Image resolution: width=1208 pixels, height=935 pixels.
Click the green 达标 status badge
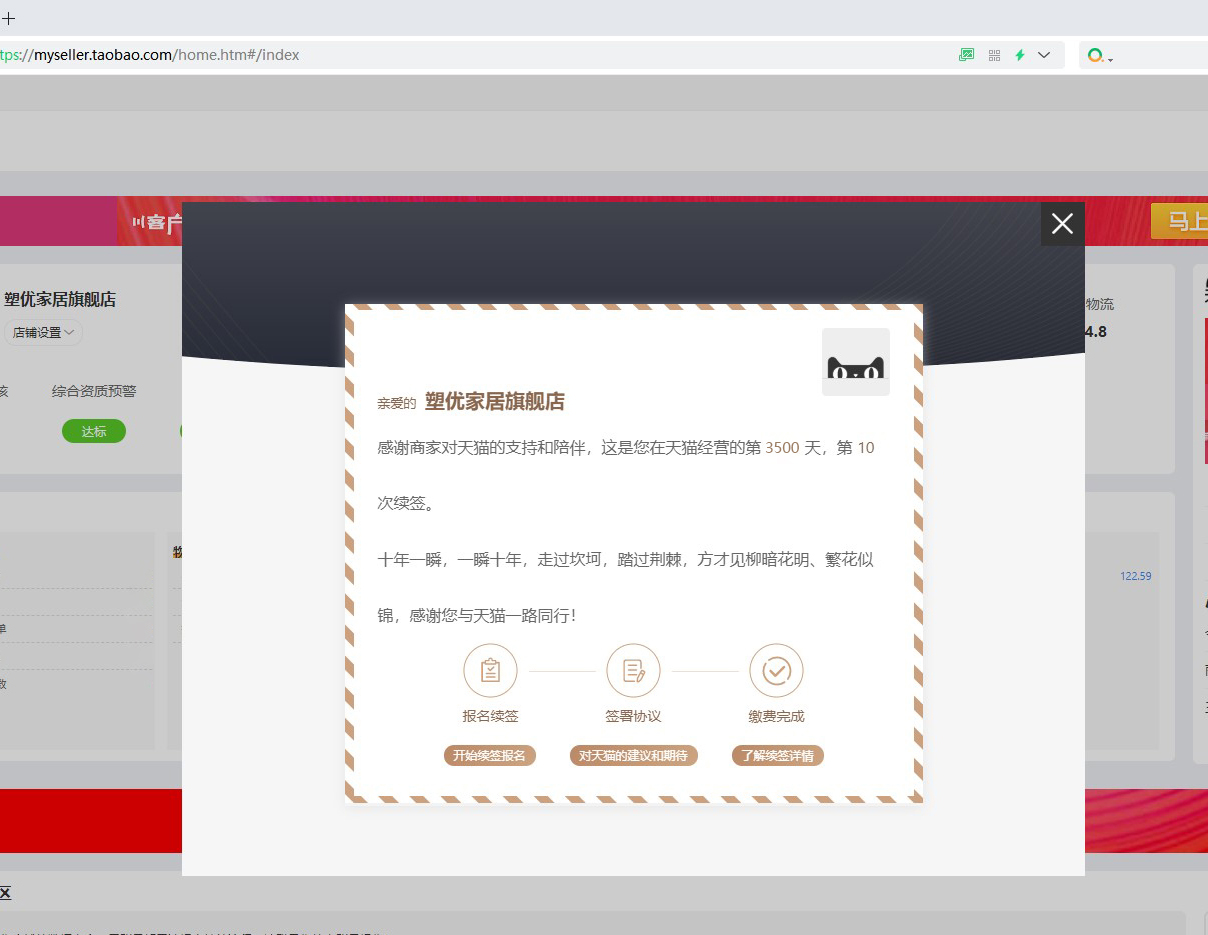[94, 431]
